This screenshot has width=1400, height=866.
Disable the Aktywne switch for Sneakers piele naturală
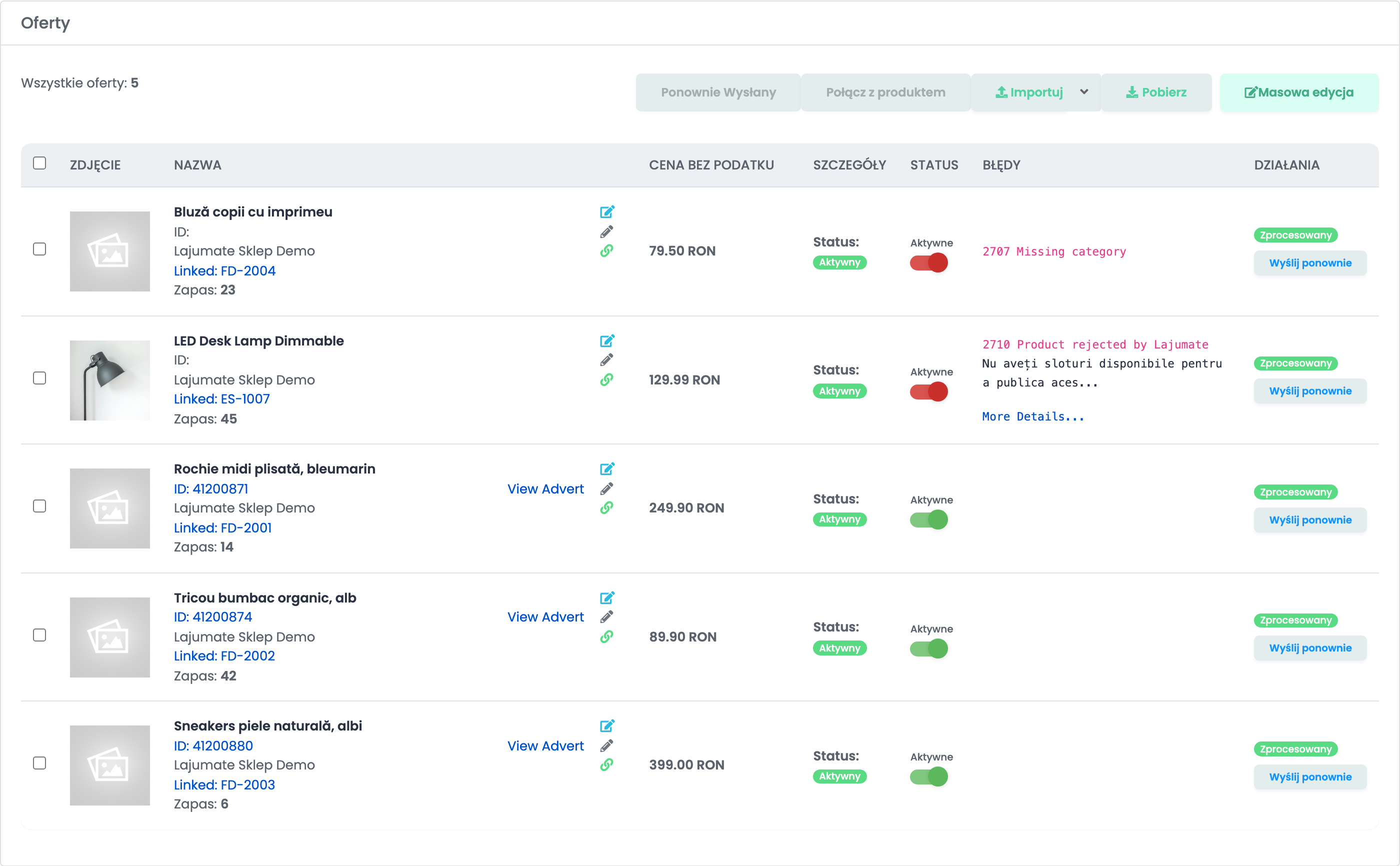pos(928,777)
